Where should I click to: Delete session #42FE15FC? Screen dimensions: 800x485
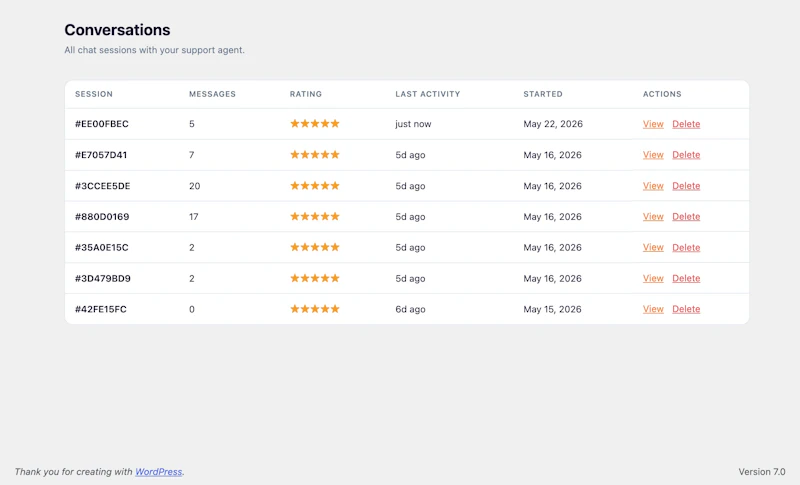[686, 309]
